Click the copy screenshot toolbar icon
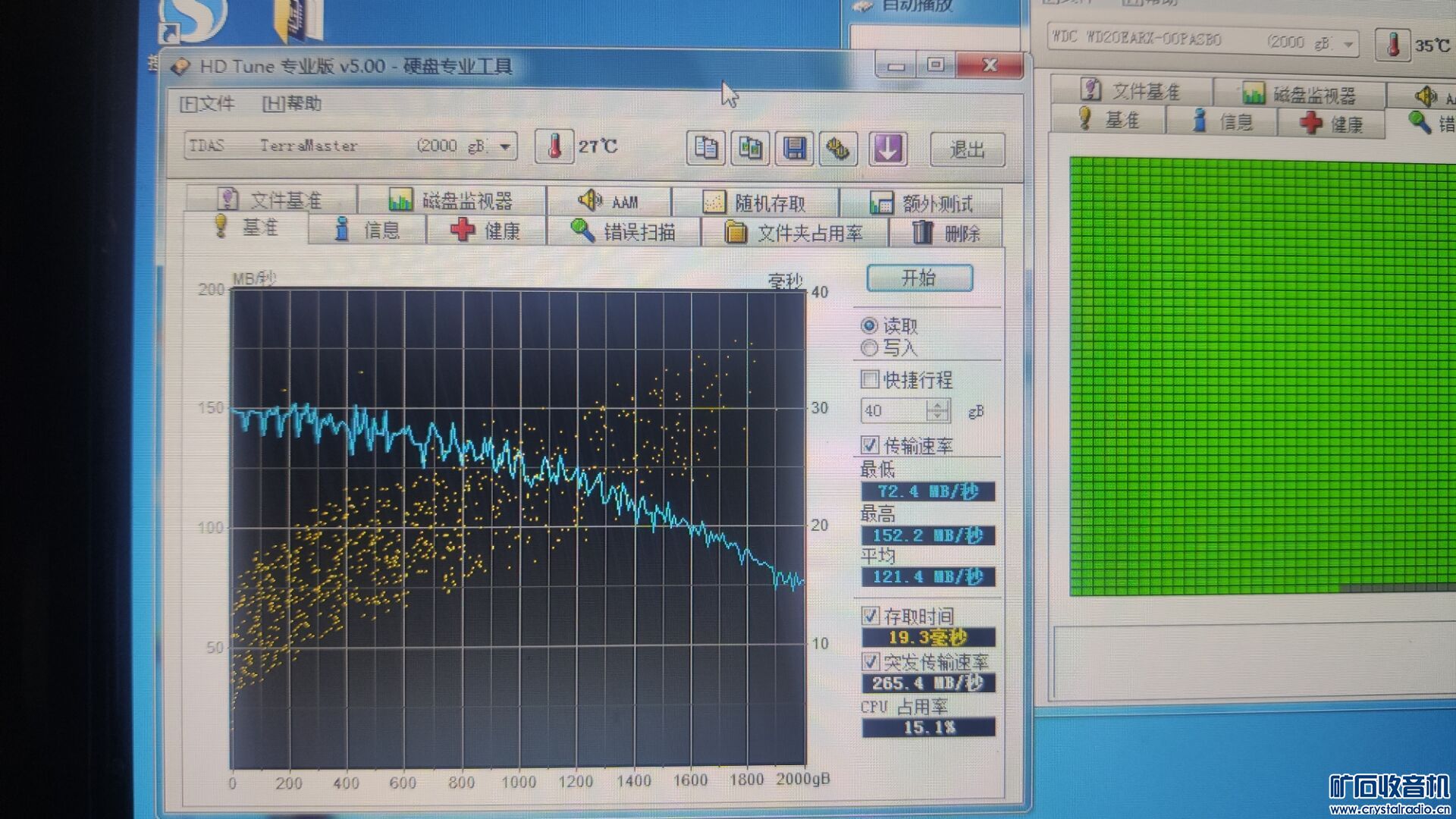 pos(750,147)
